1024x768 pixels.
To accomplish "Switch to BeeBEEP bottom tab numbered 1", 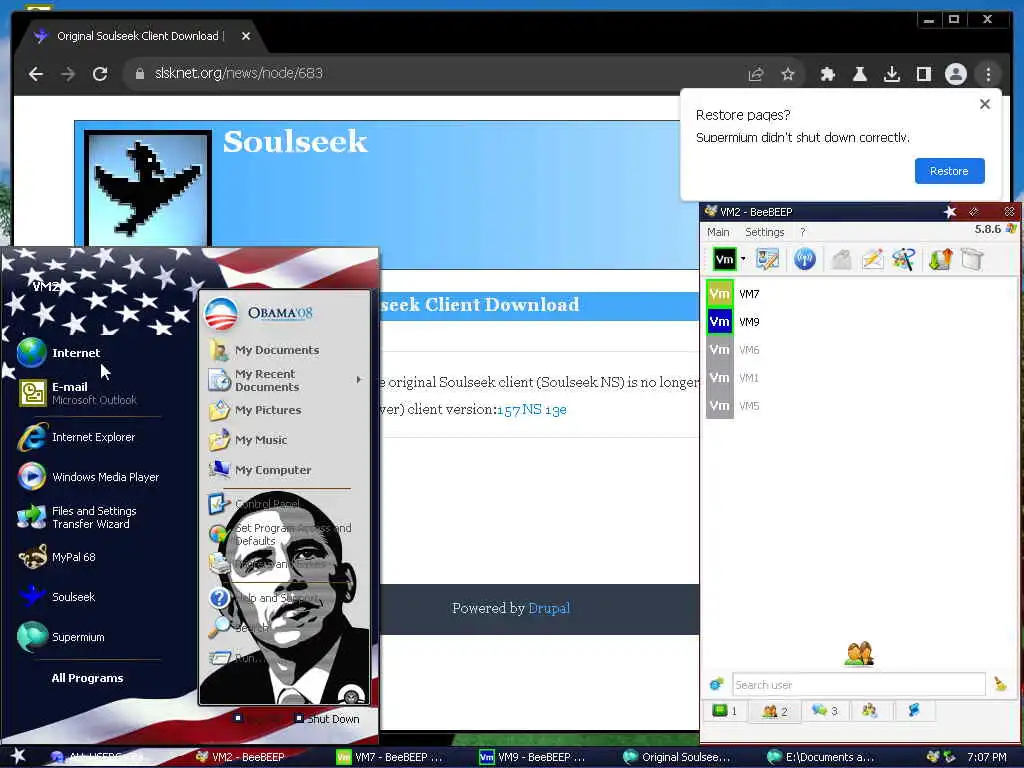I will pos(724,711).
